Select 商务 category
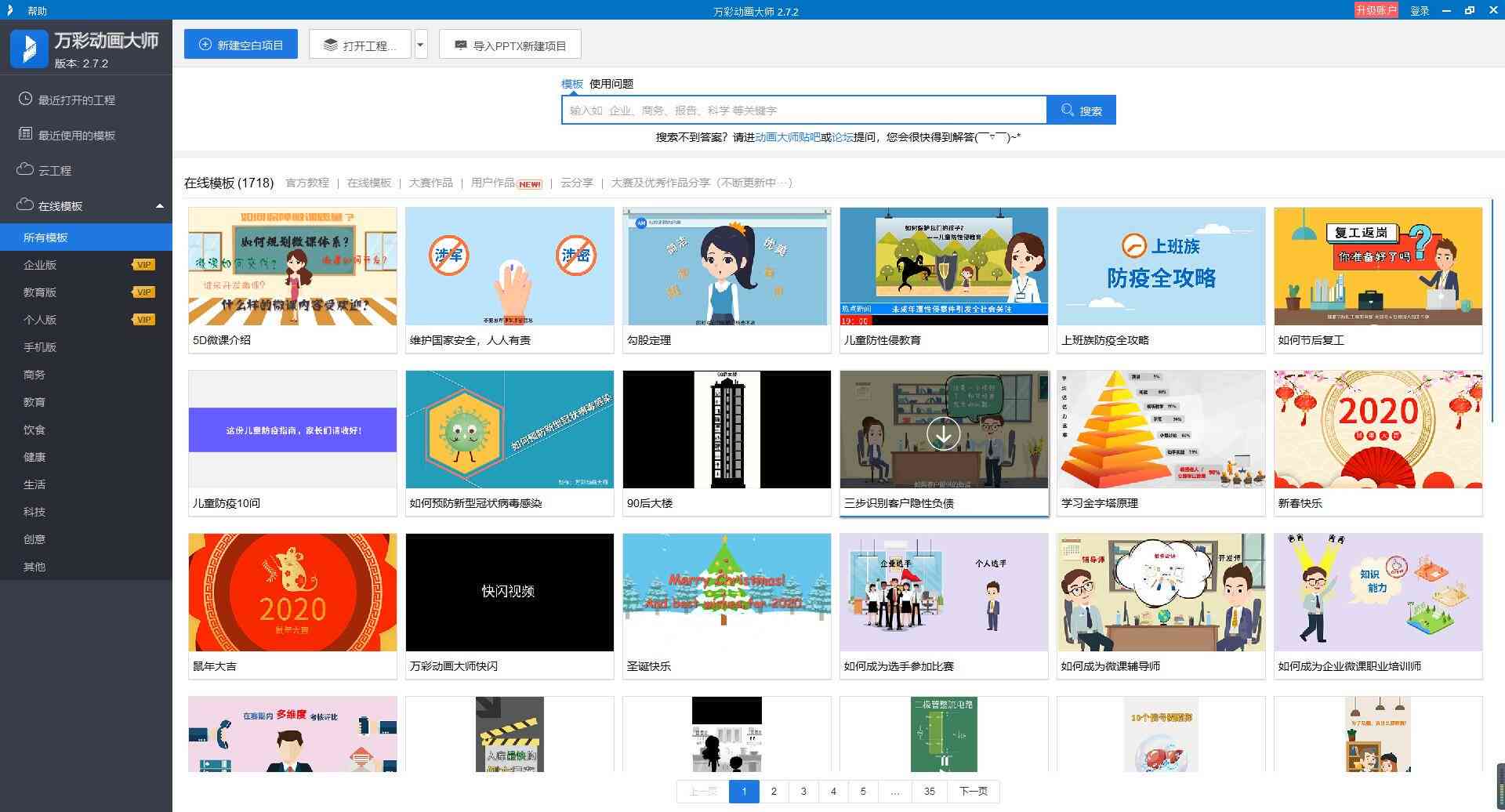 (86, 375)
